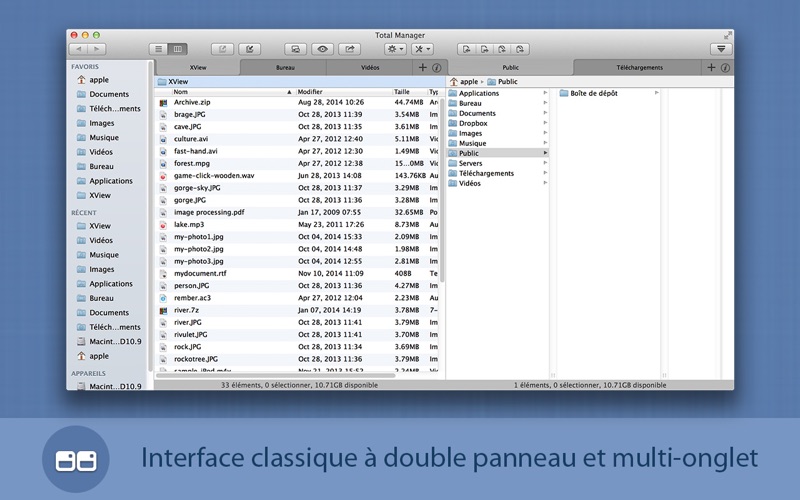Click the share arrow toolbar icon
The image size is (800, 500).
(x=350, y=49)
